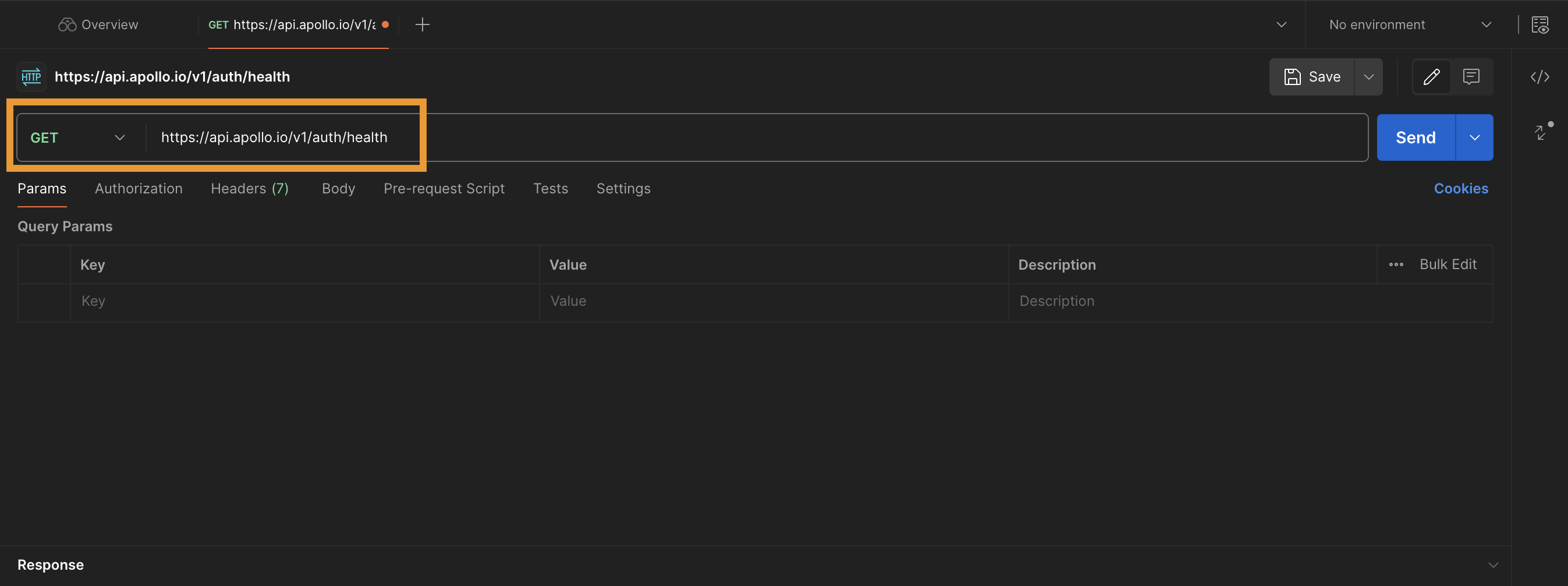The width and height of the screenshot is (1568, 586).
Task: Click the expand/collapse arrows icon in right sidebar
Action: (1541, 132)
